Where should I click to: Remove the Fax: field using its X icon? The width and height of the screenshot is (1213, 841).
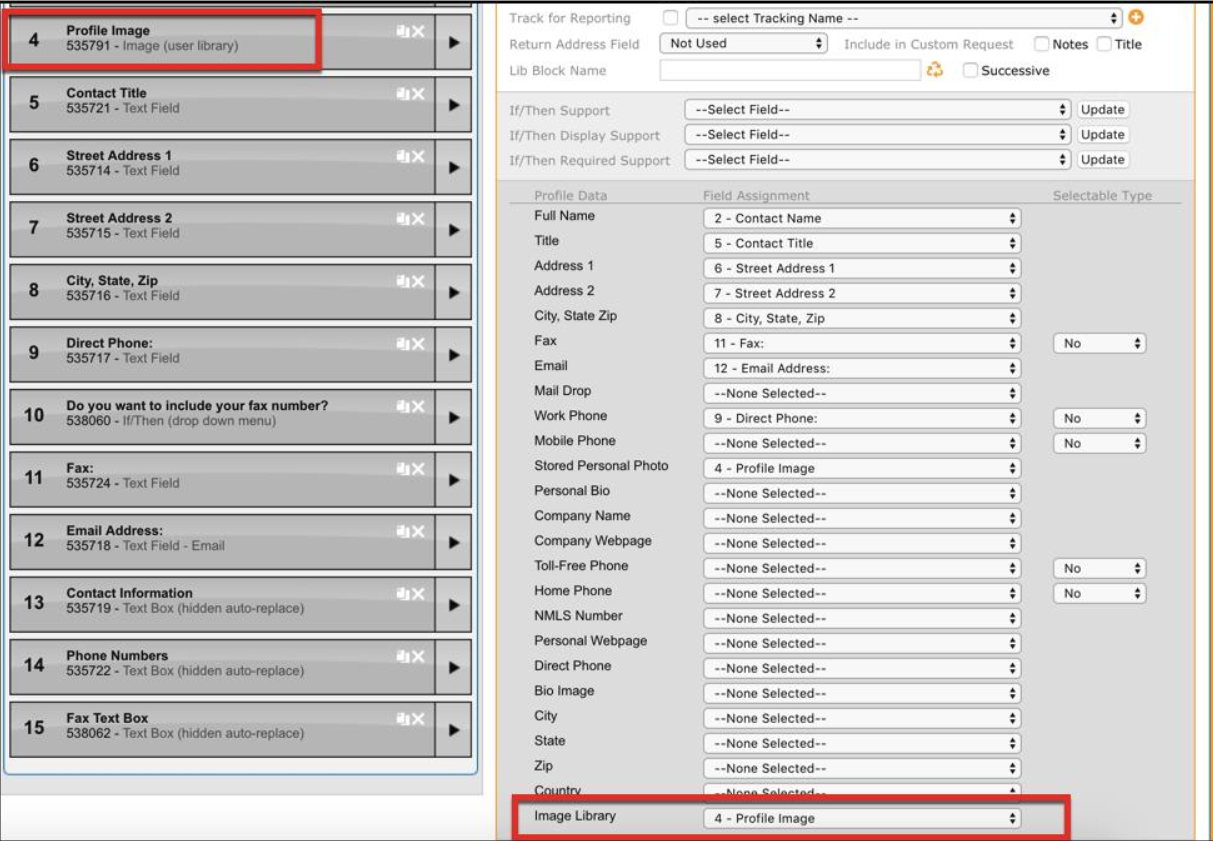tap(418, 469)
